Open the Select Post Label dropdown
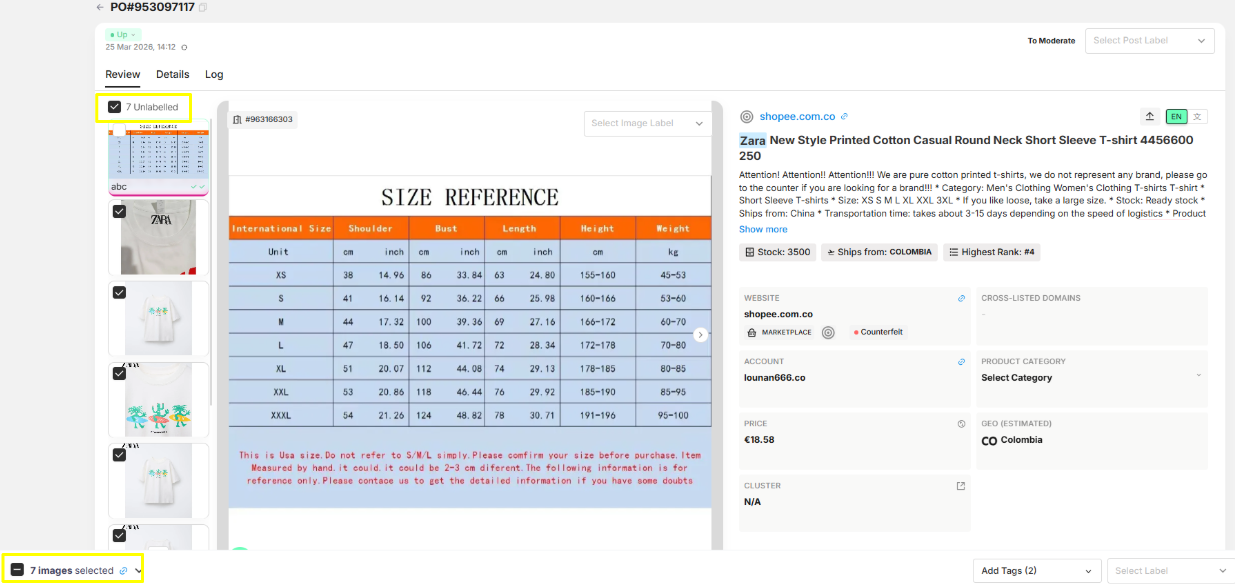Viewport: 1235px width, 584px height. (1150, 41)
